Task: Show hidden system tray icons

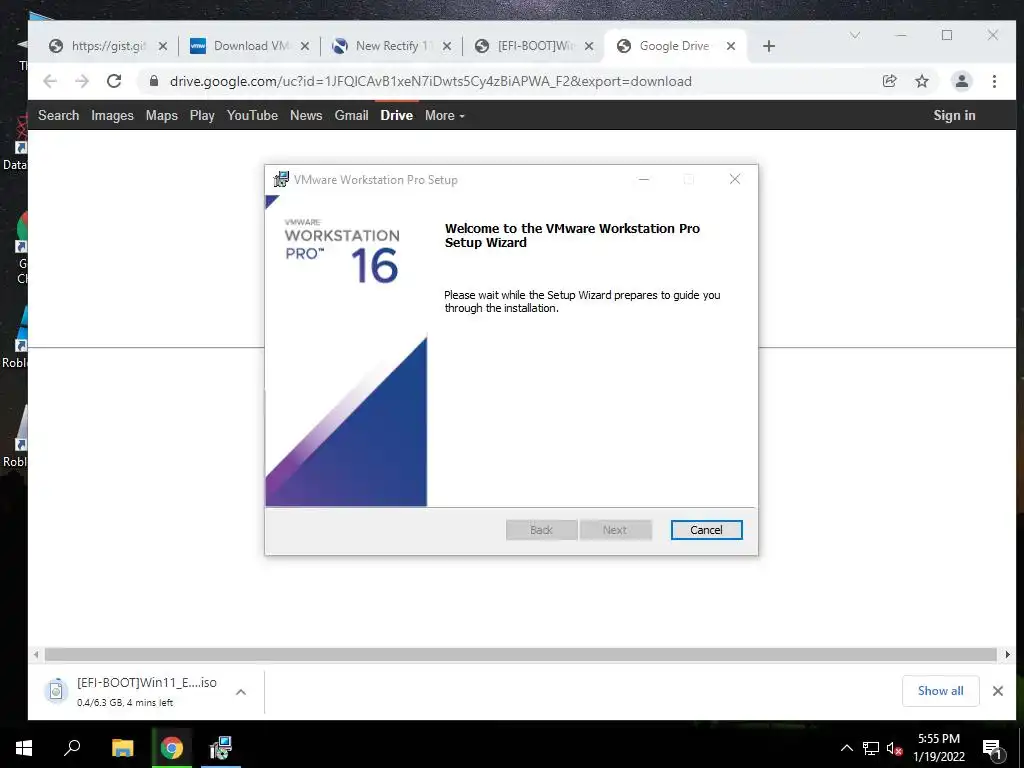Action: point(846,748)
